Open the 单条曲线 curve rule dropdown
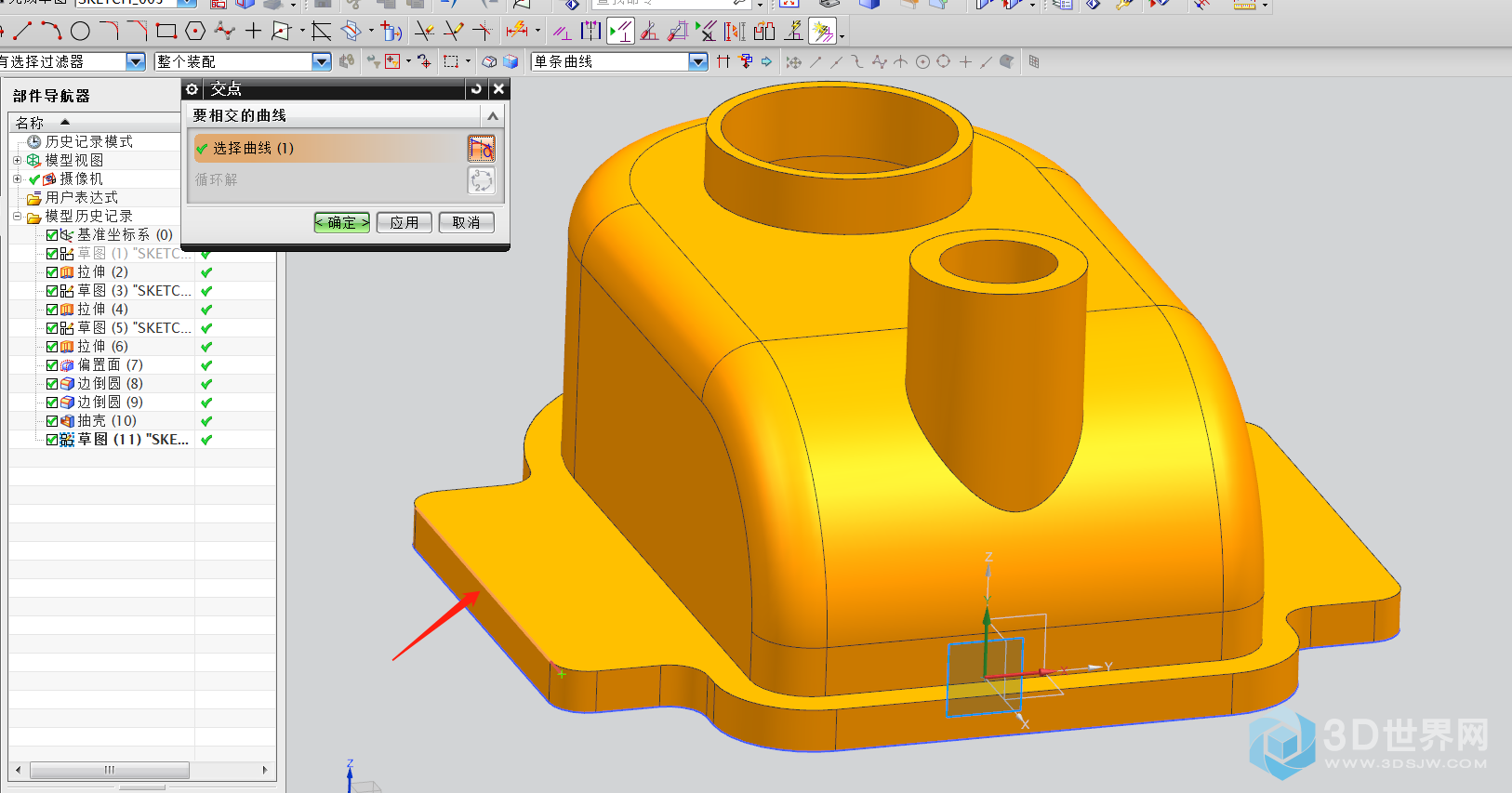1512x793 pixels. coord(698,61)
